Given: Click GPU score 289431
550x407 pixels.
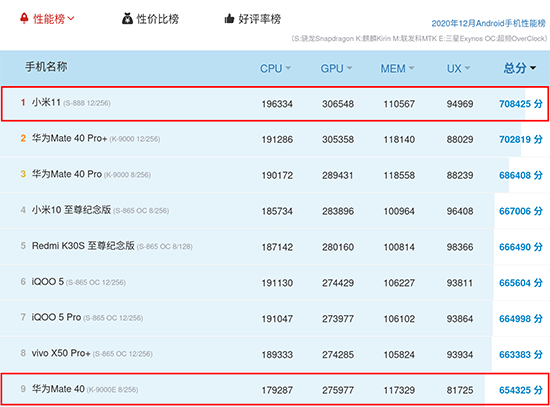Looking at the screenshot, I should point(338,175).
